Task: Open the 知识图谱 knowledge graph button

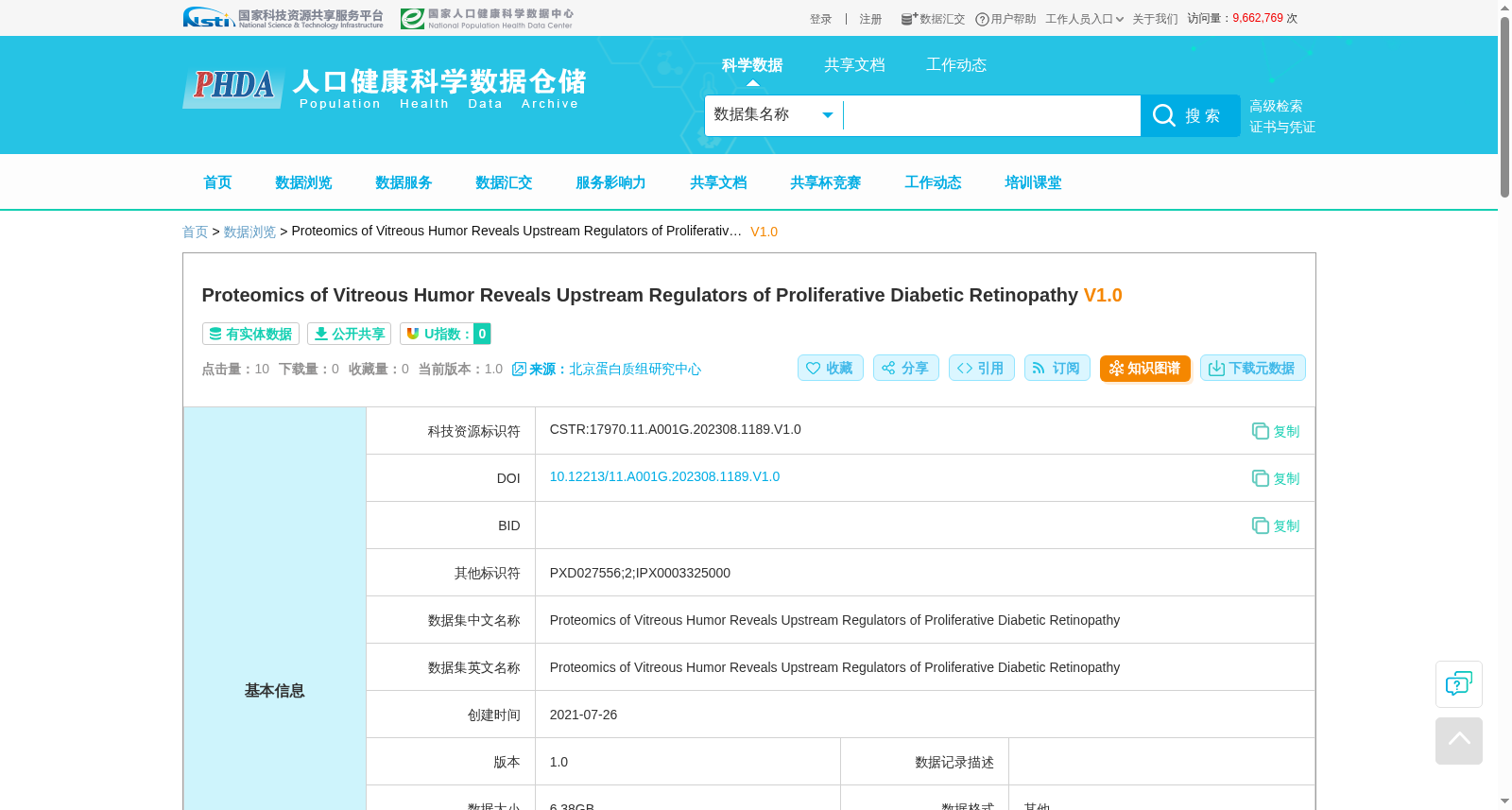Action: (1144, 368)
